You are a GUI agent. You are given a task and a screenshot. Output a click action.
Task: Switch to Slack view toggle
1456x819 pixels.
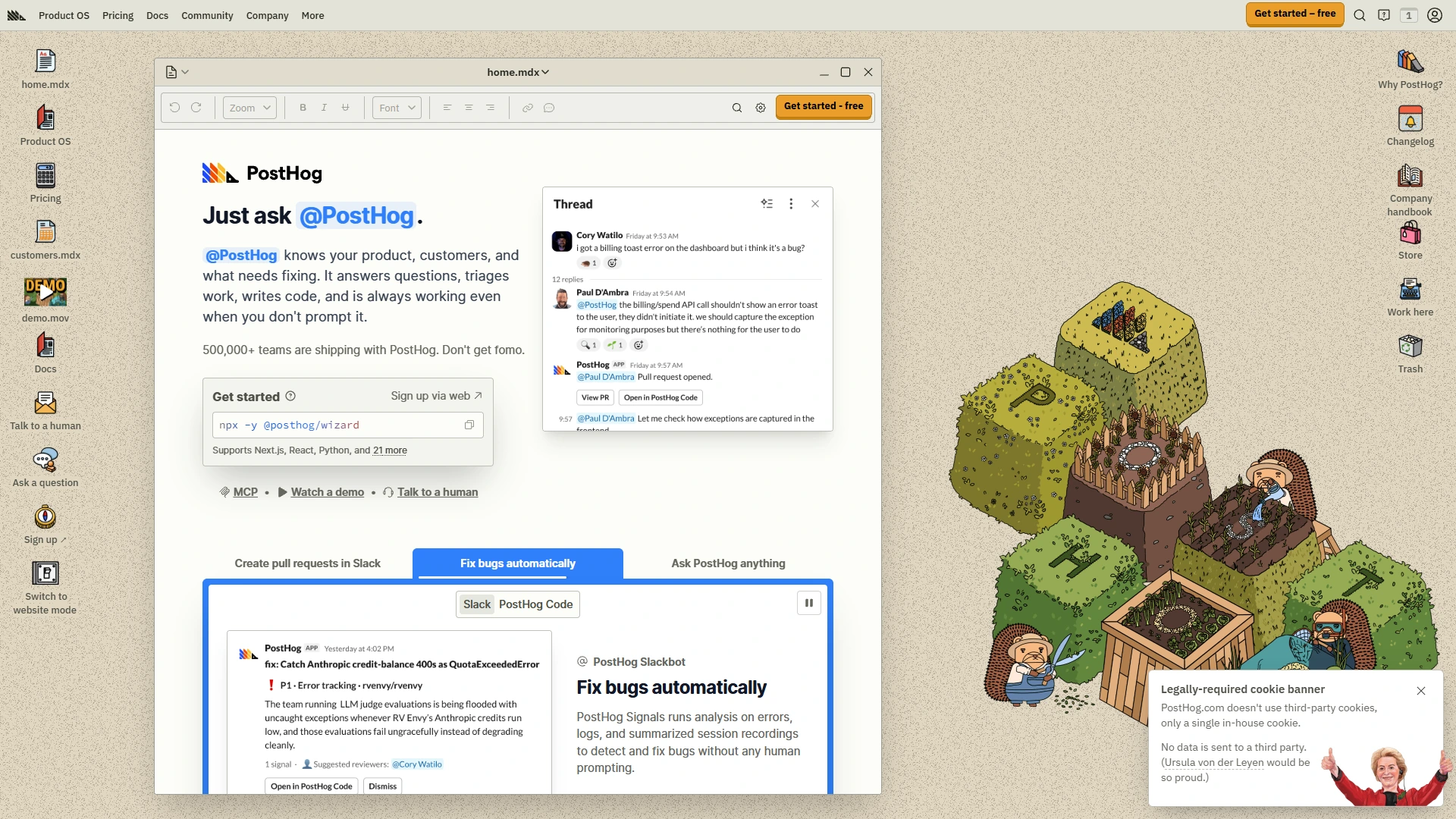[477, 604]
